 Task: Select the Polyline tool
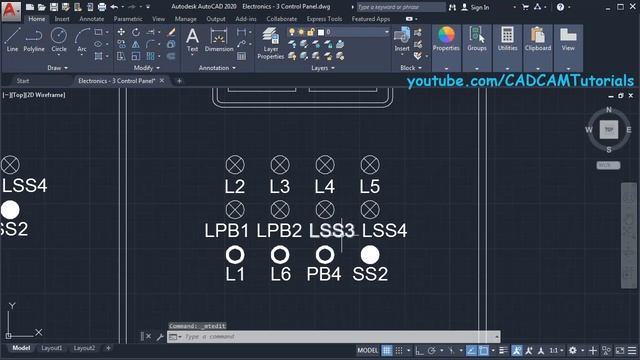(x=34, y=40)
